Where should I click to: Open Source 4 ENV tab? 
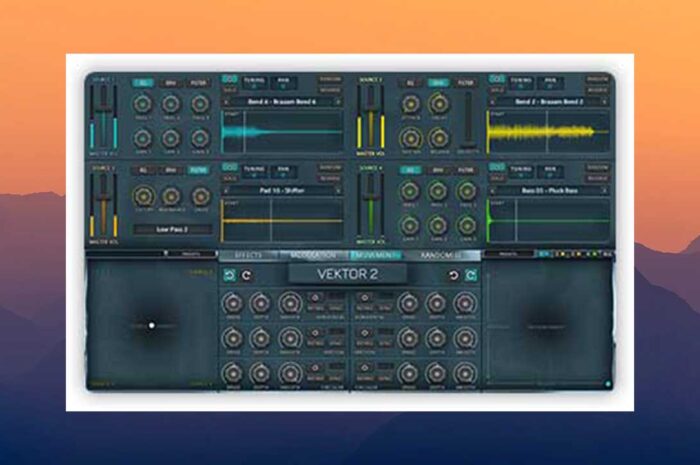pos(438,170)
